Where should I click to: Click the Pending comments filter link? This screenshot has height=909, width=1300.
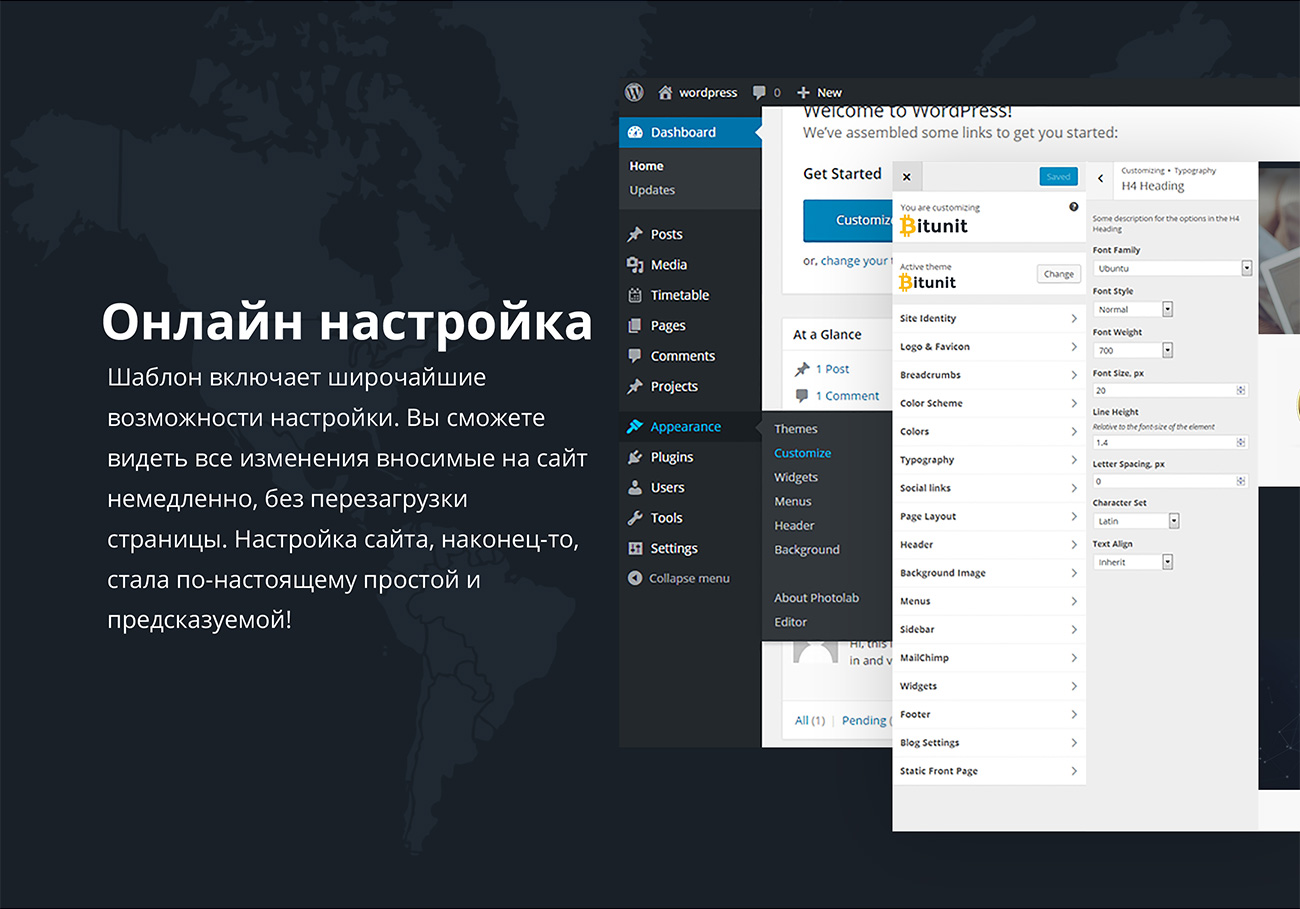pos(866,720)
